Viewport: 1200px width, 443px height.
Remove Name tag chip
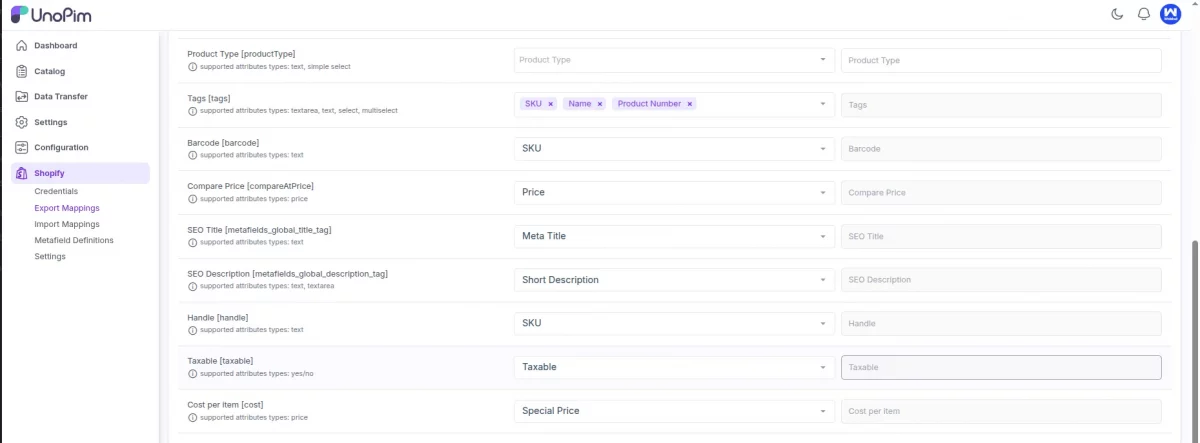tap(600, 104)
